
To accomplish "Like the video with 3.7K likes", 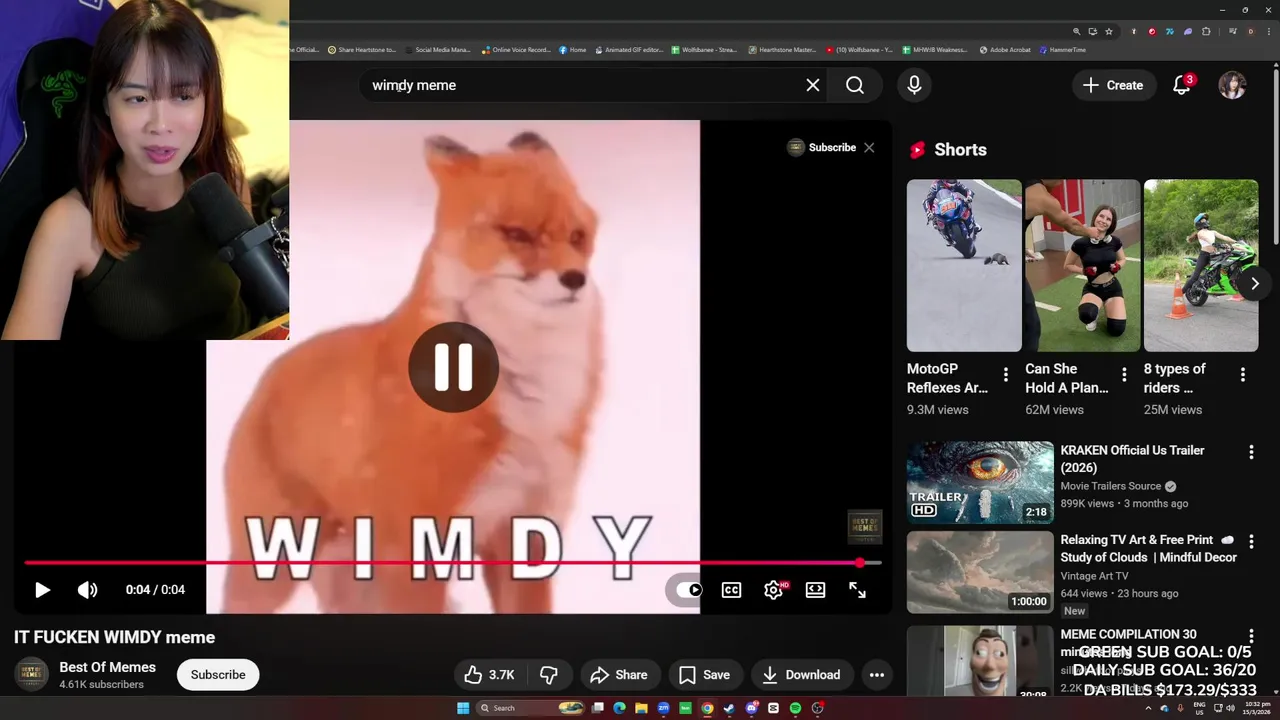I will click(x=489, y=675).
